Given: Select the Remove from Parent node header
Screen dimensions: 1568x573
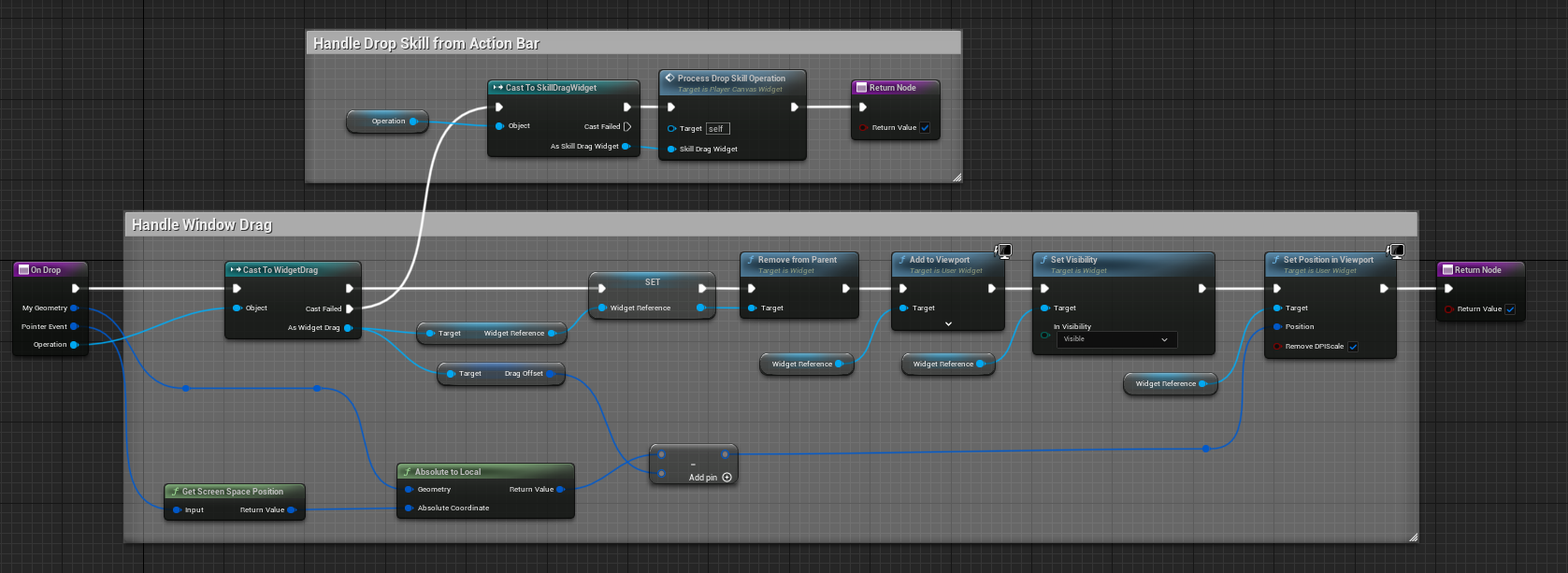Looking at the screenshot, I should click(799, 265).
